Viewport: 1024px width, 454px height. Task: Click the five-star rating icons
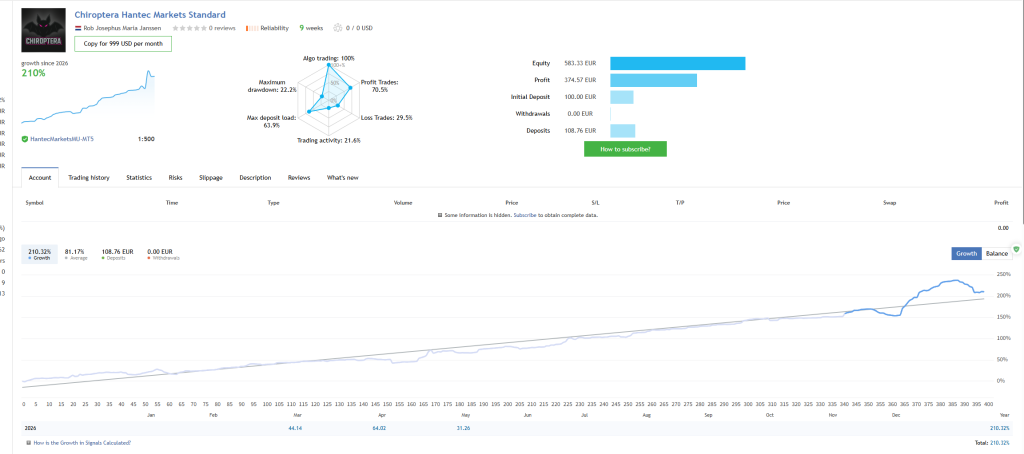tap(189, 28)
